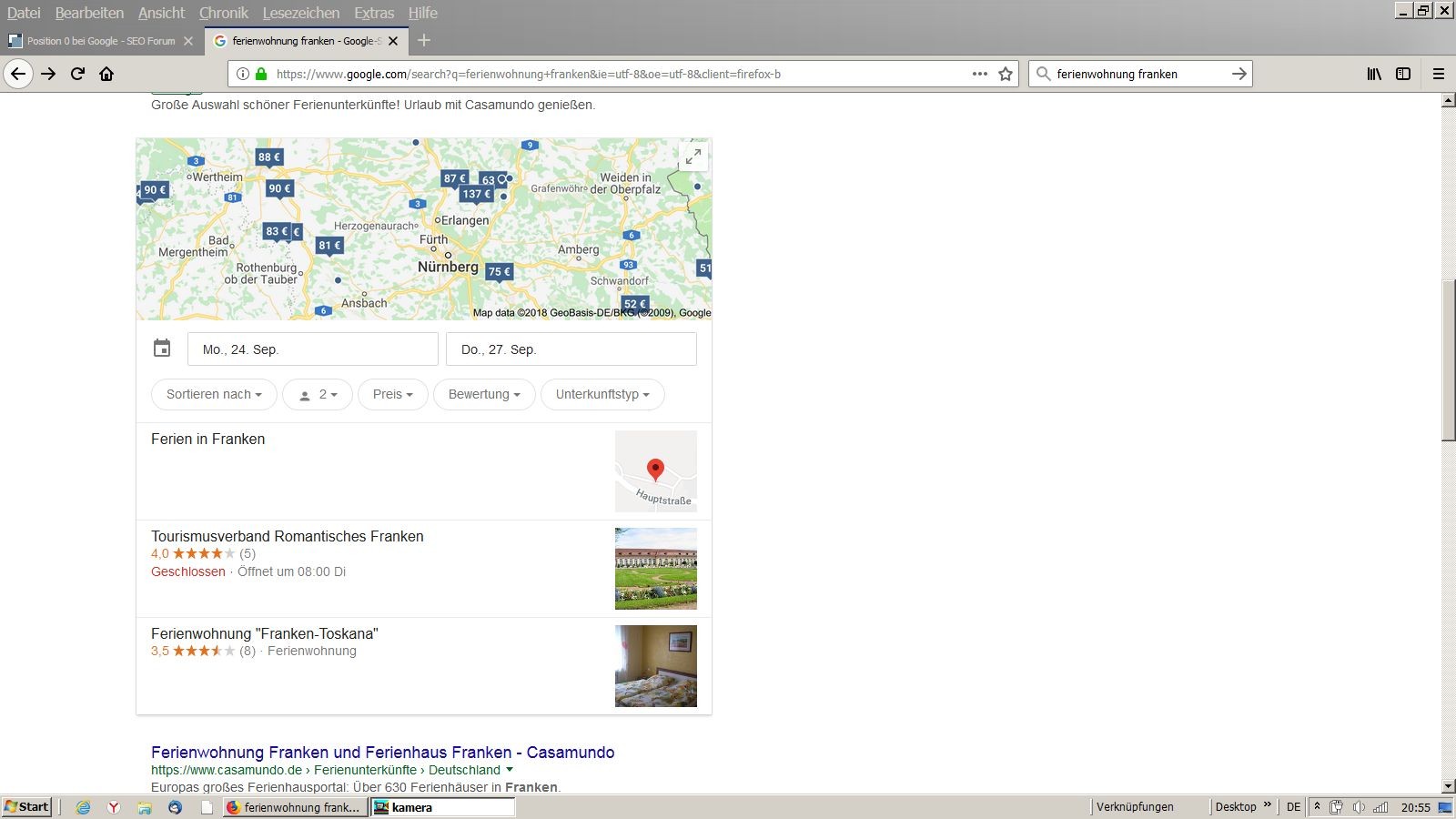Click the network signal tray icon
The image size is (1456, 819).
point(1380,807)
